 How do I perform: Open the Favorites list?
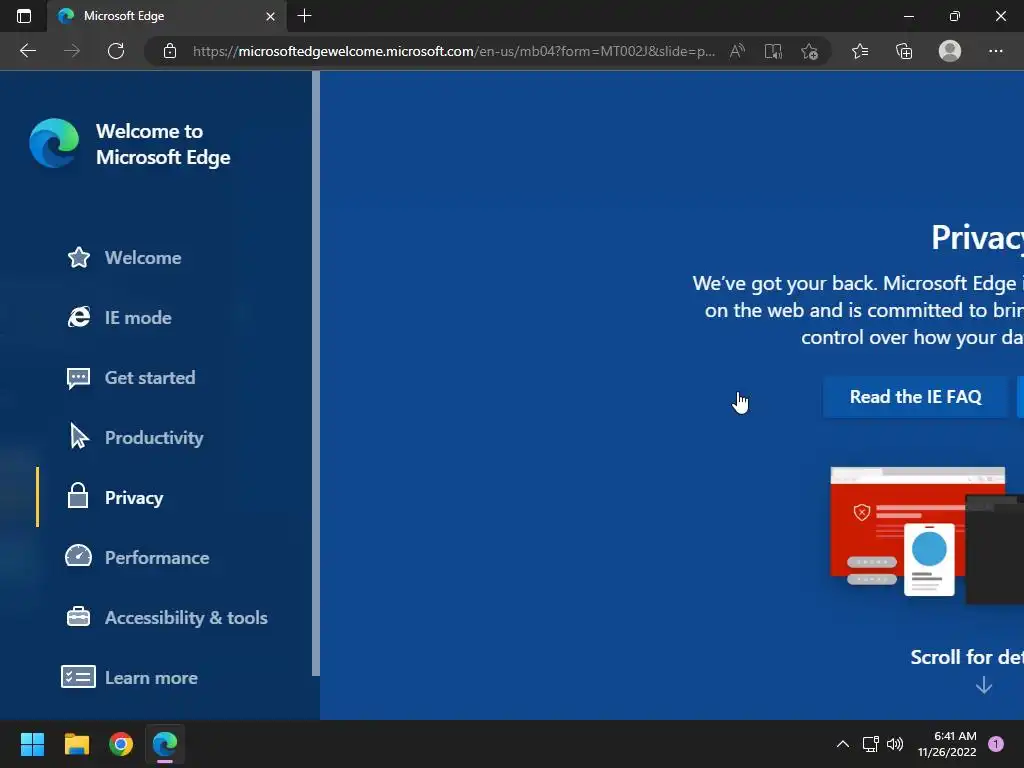coord(860,51)
